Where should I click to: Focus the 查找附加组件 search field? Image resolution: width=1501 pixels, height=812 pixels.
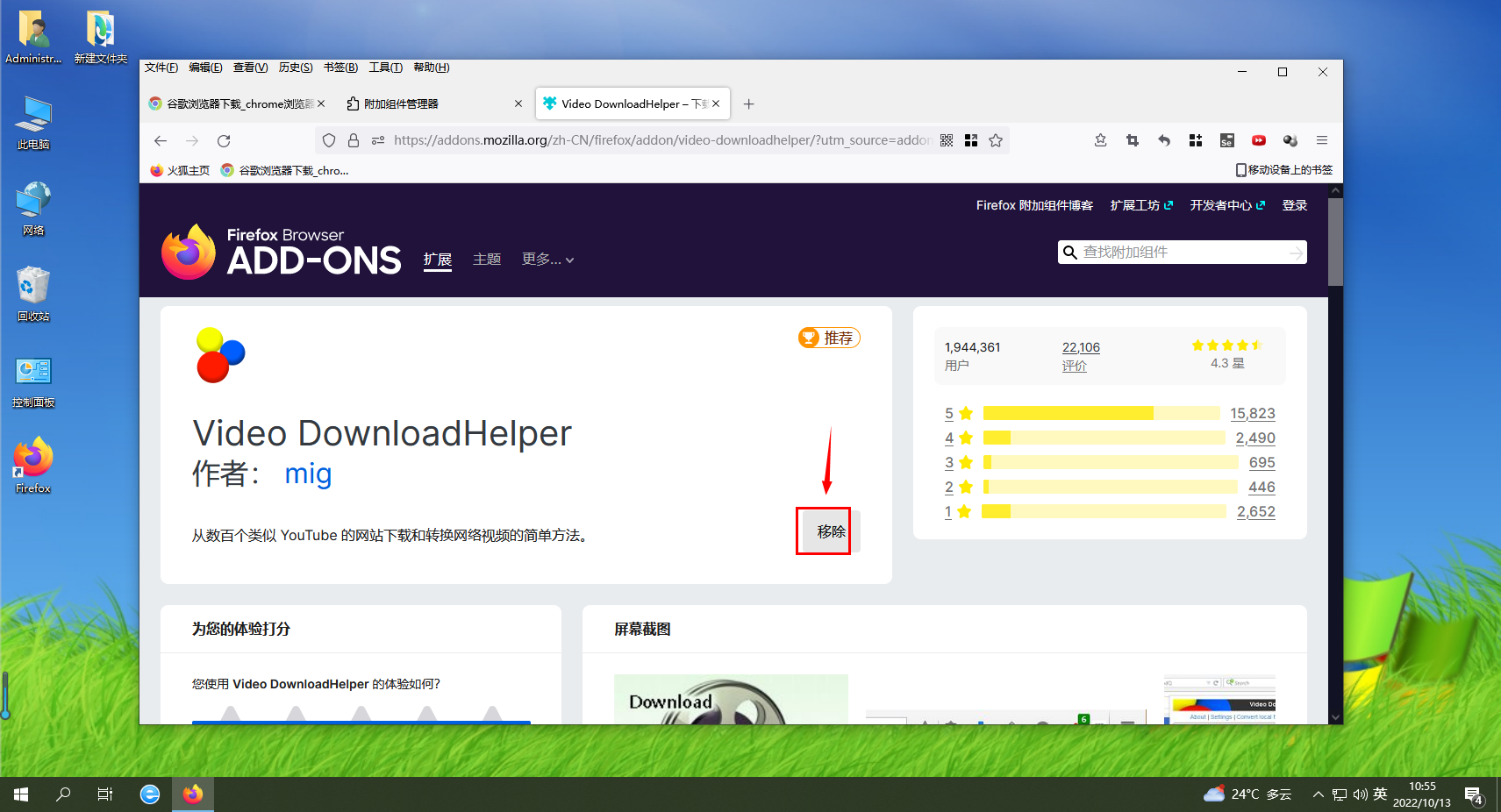(x=1183, y=253)
